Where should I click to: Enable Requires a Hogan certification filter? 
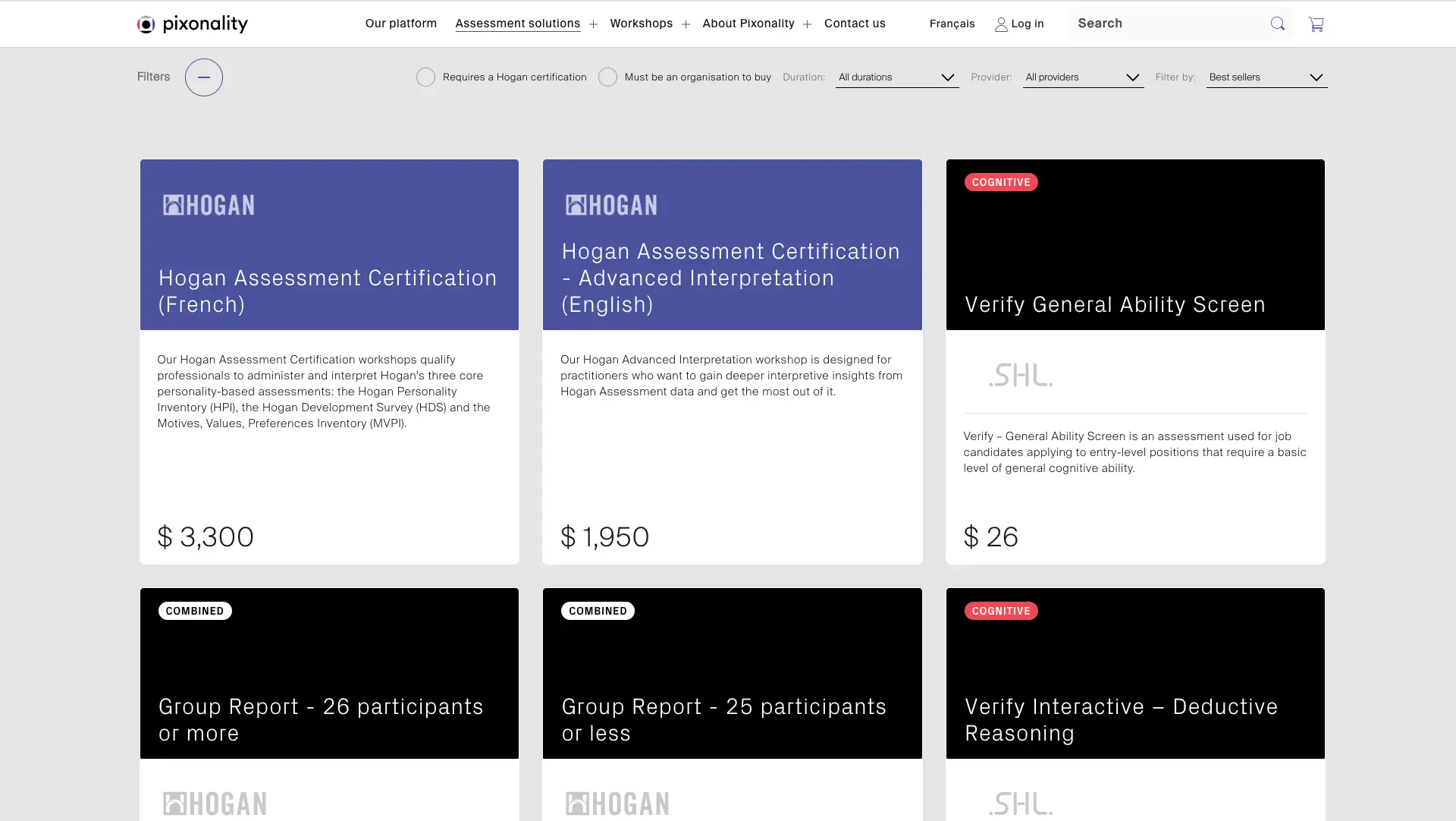click(x=425, y=77)
